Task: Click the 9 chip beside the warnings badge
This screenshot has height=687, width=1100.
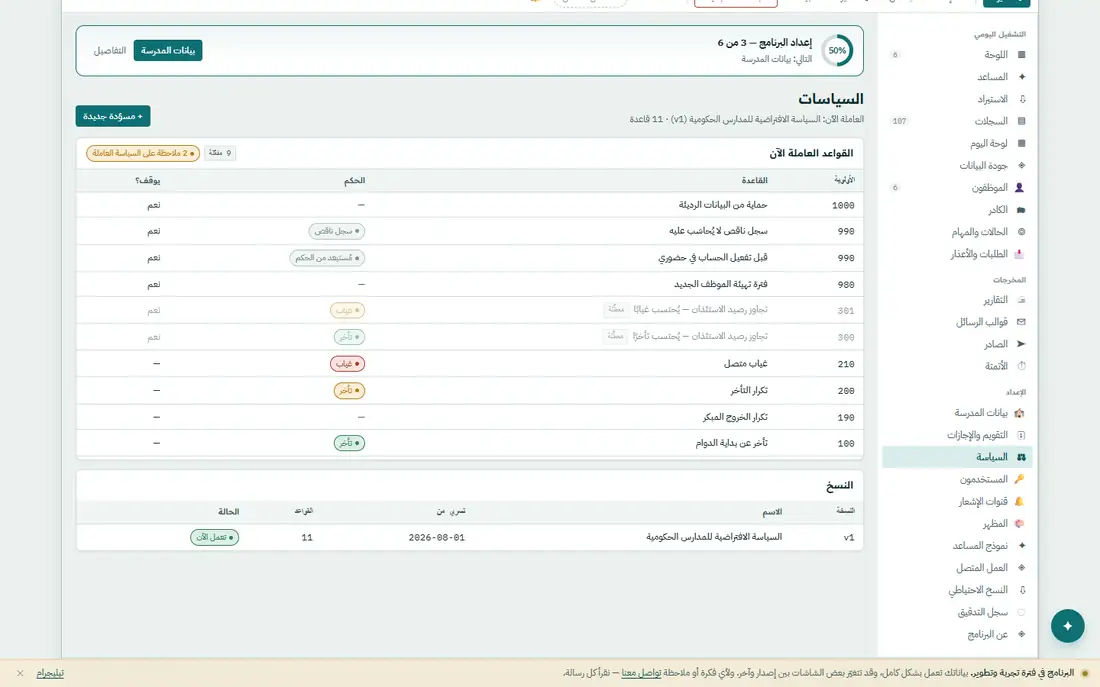Action: click(x=220, y=153)
